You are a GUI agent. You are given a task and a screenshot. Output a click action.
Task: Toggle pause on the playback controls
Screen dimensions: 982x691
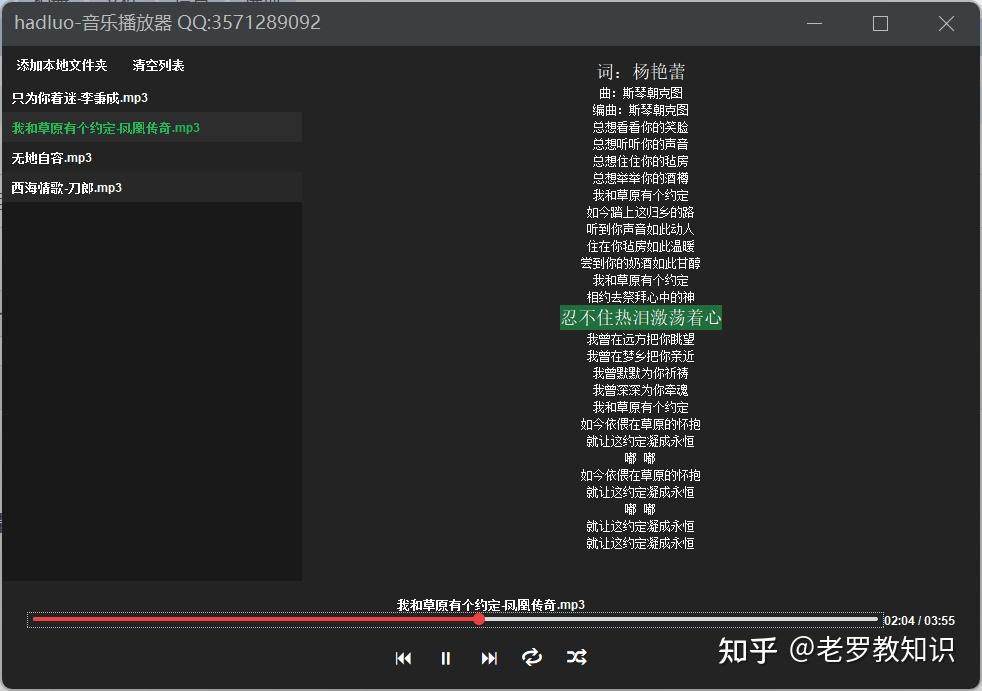(445, 658)
